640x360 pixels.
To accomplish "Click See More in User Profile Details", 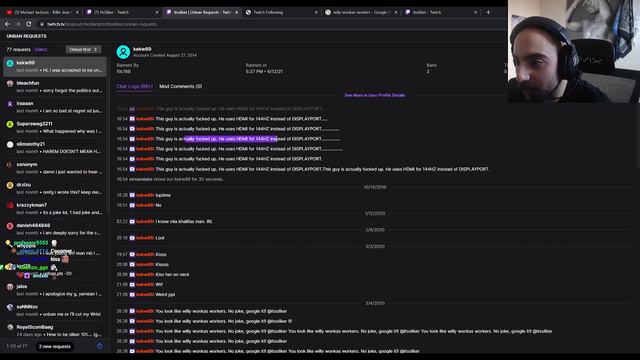I will pyautogui.click(x=375, y=95).
